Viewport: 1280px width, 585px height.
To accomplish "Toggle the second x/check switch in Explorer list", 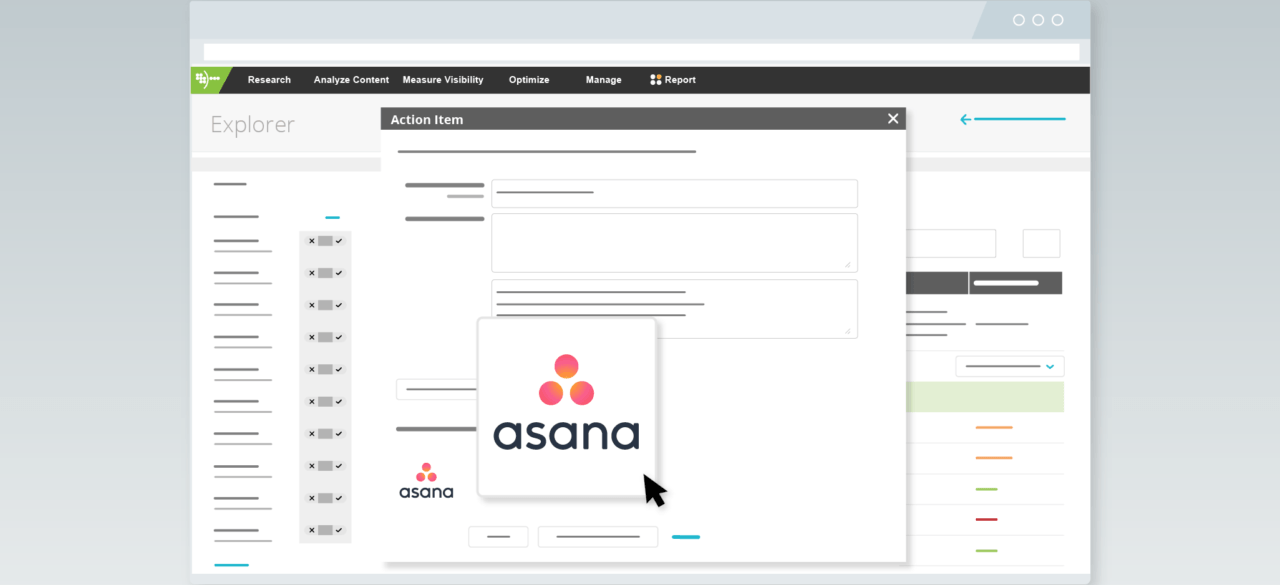I will [x=325, y=273].
